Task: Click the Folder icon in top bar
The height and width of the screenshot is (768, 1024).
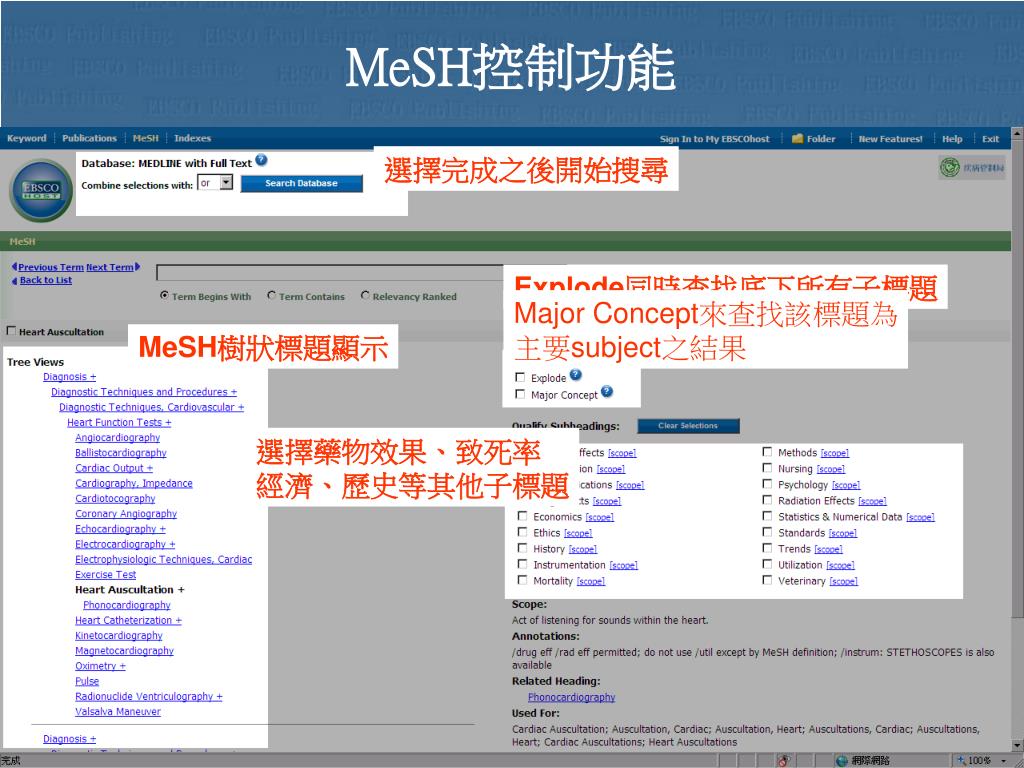Action: pos(797,138)
